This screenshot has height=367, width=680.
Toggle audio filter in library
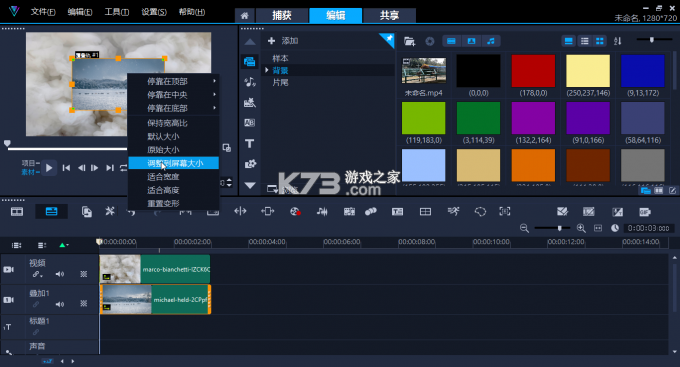tap(491, 41)
